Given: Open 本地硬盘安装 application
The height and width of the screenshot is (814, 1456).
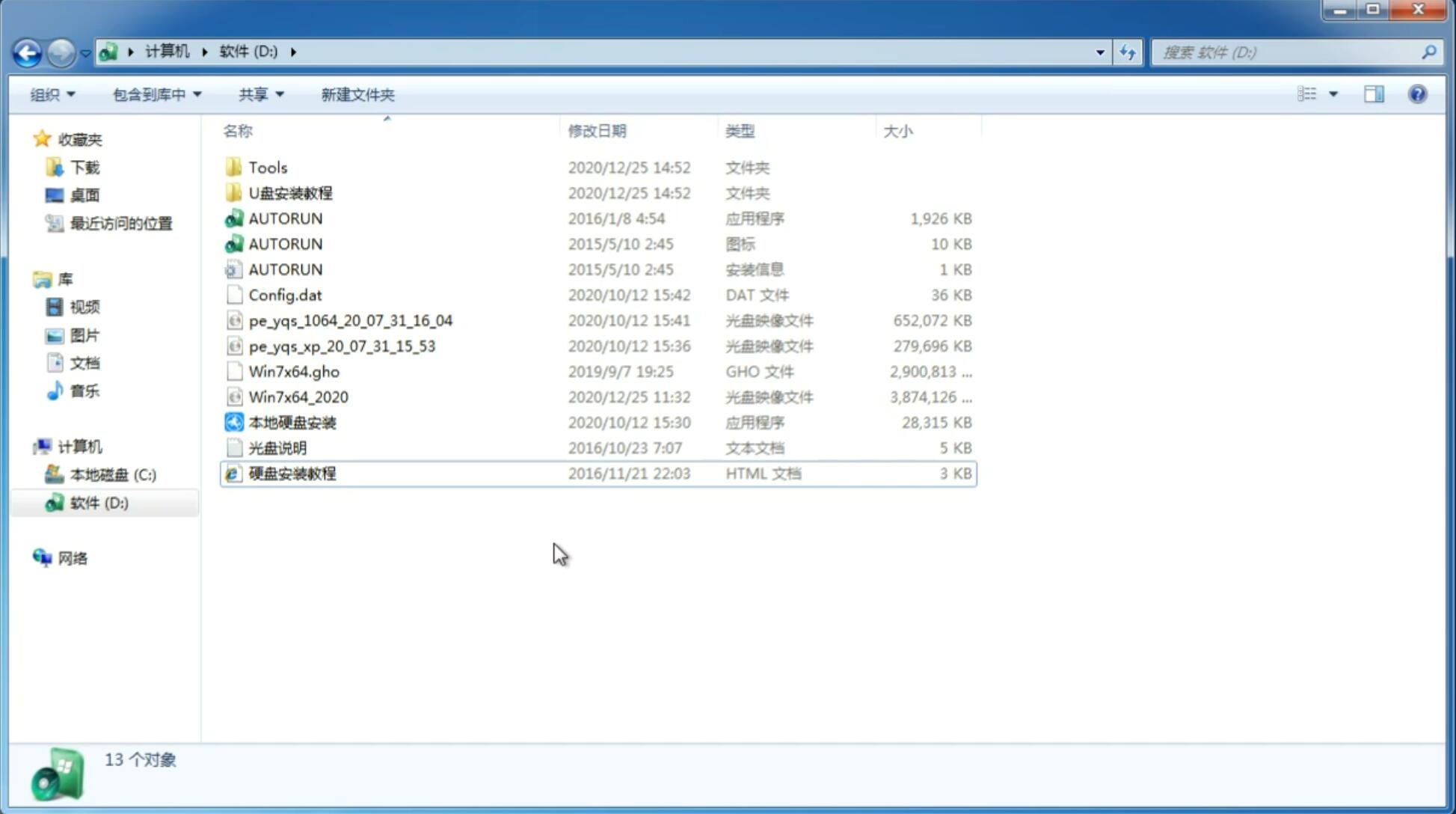Looking at the screenshot, I should click(x=292, y=422).
